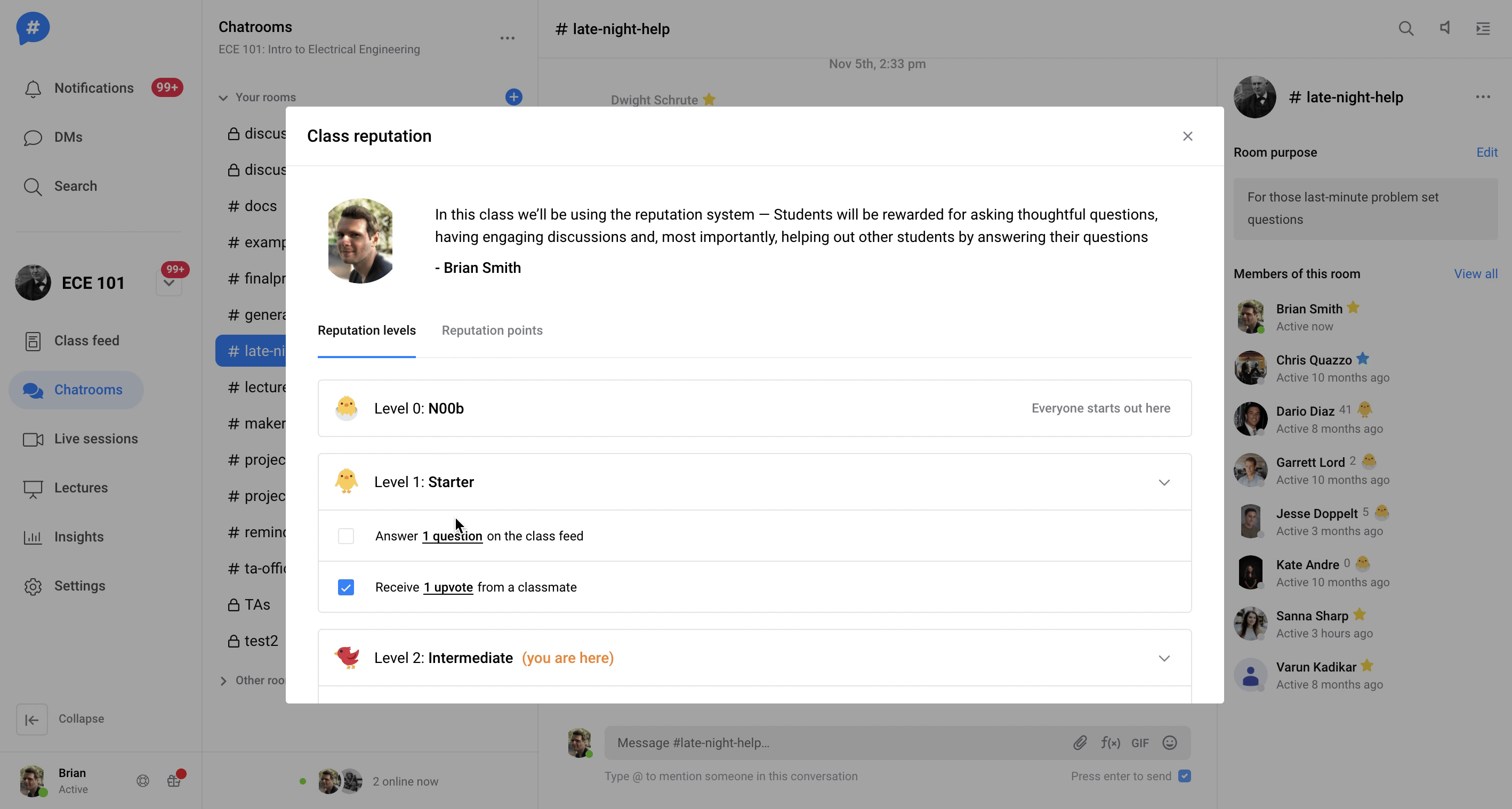This screenshot has height=809, width=1512.
Task: Click the search magnifier icon in header
Action: coord(1405,28)
